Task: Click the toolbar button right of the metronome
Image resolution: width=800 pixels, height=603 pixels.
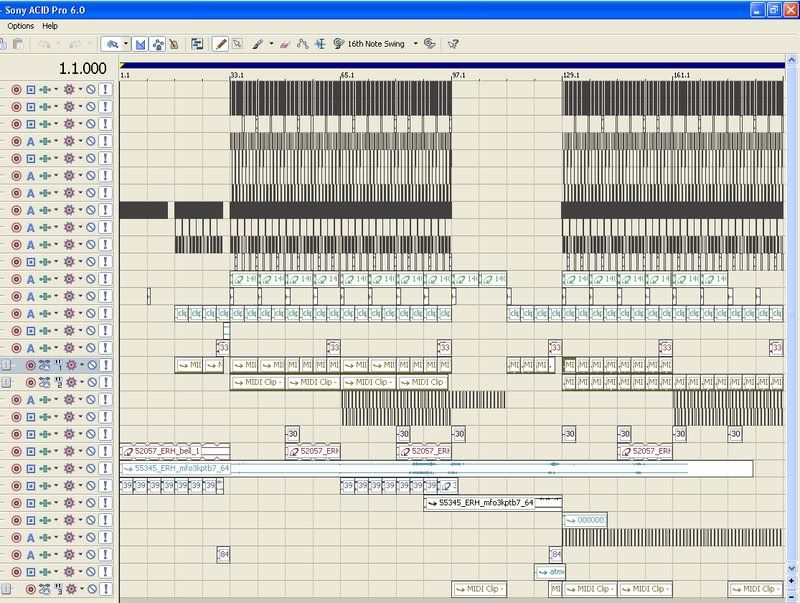Action: click(158, 44)
